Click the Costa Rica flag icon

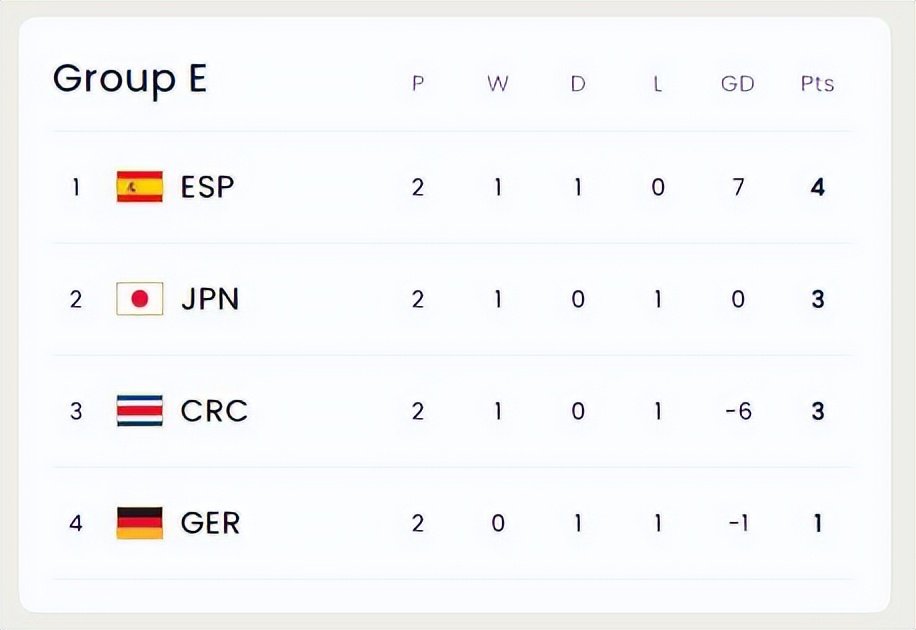click(139, 411)
